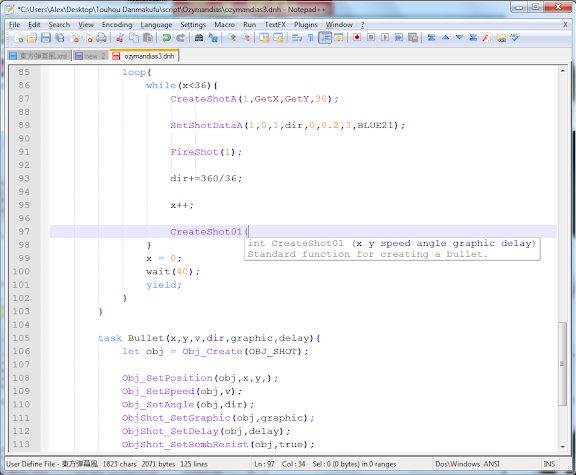Open the Edit menu
The image size is (576, 475).
(34, 25)
